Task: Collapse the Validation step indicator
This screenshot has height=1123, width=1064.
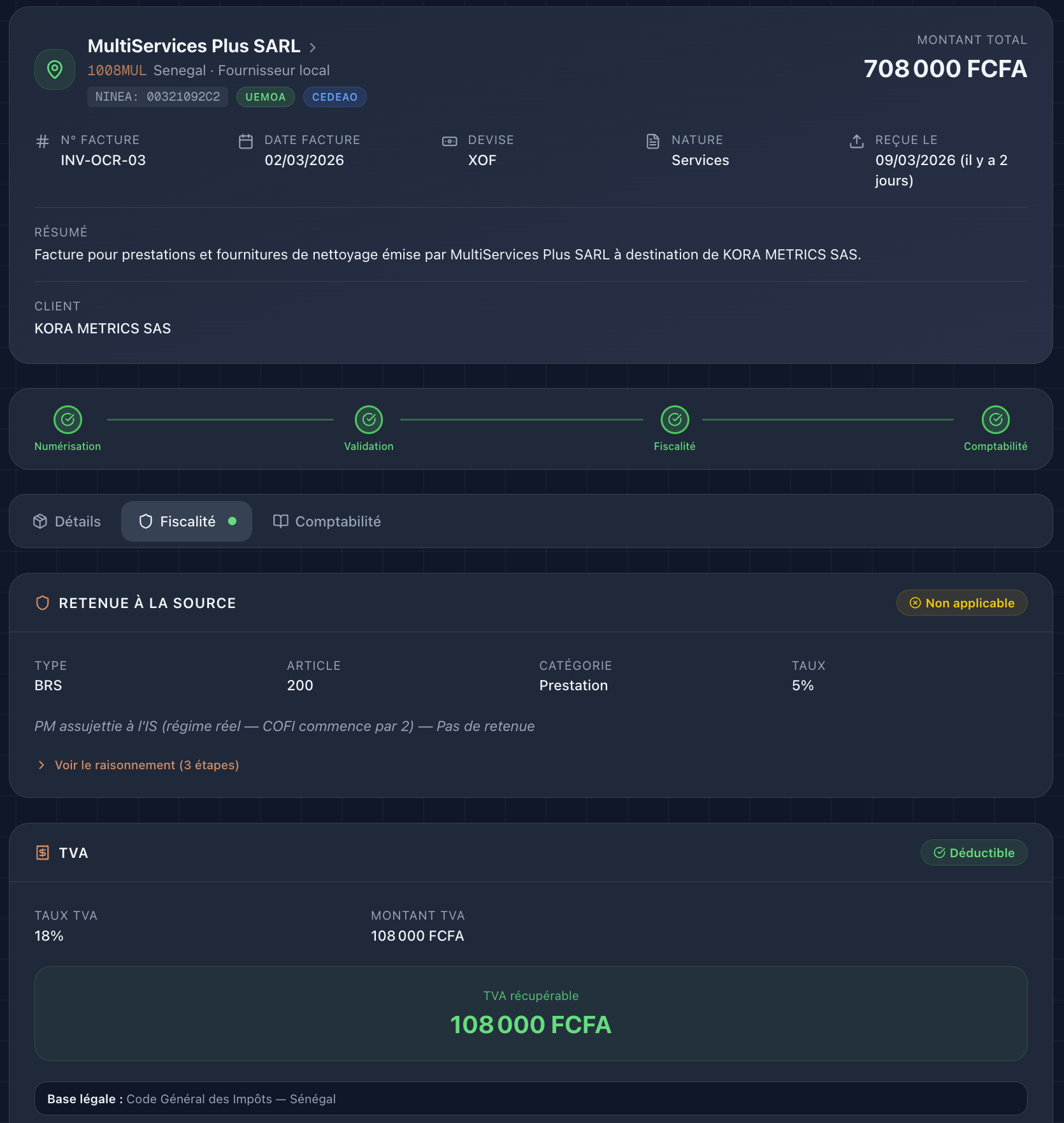Action: (369, 419)
